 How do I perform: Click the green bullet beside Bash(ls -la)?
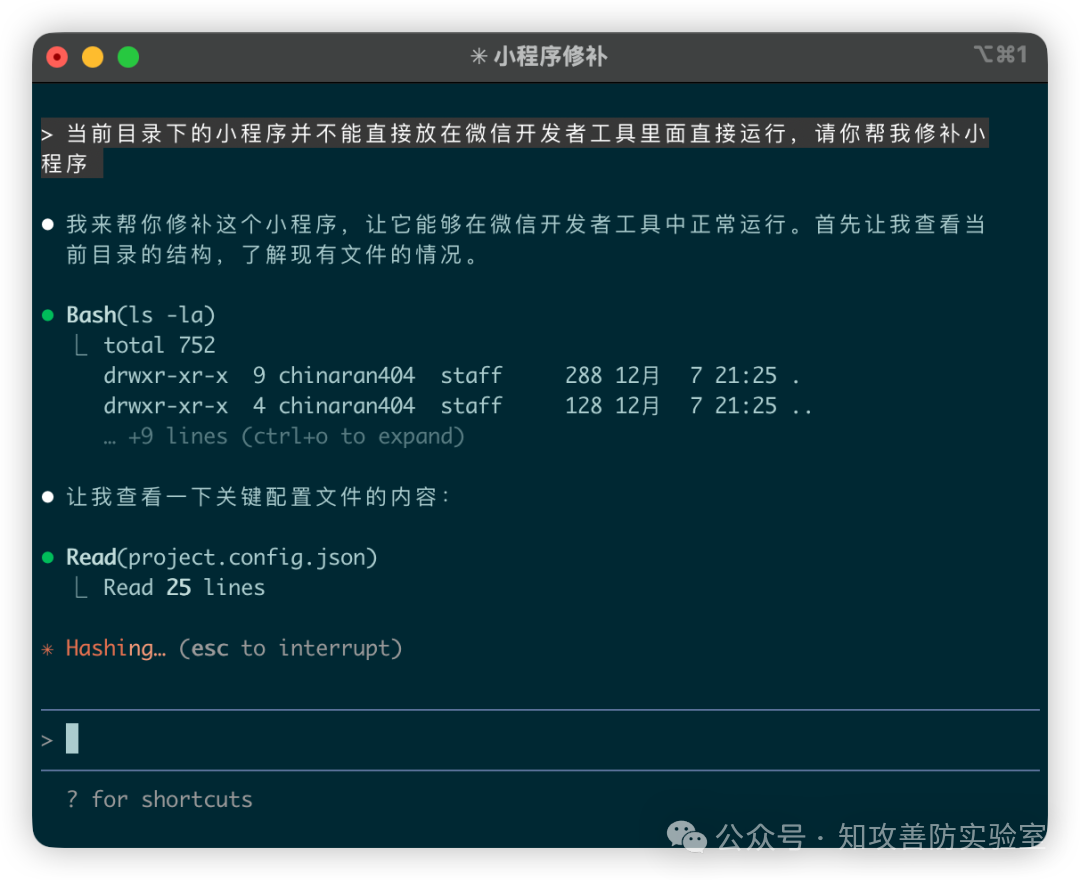click(48, 316)
